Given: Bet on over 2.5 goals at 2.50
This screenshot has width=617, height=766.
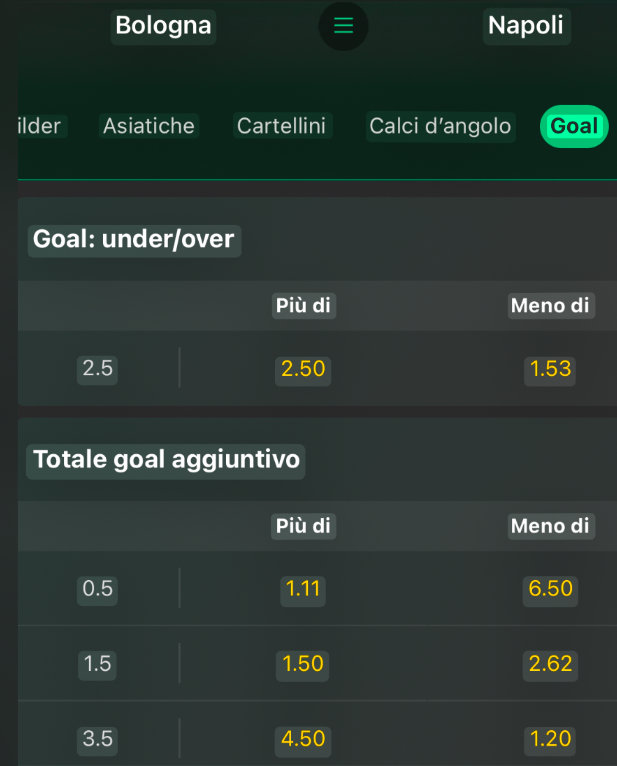Looking at the screenshot, I should 303,369.
